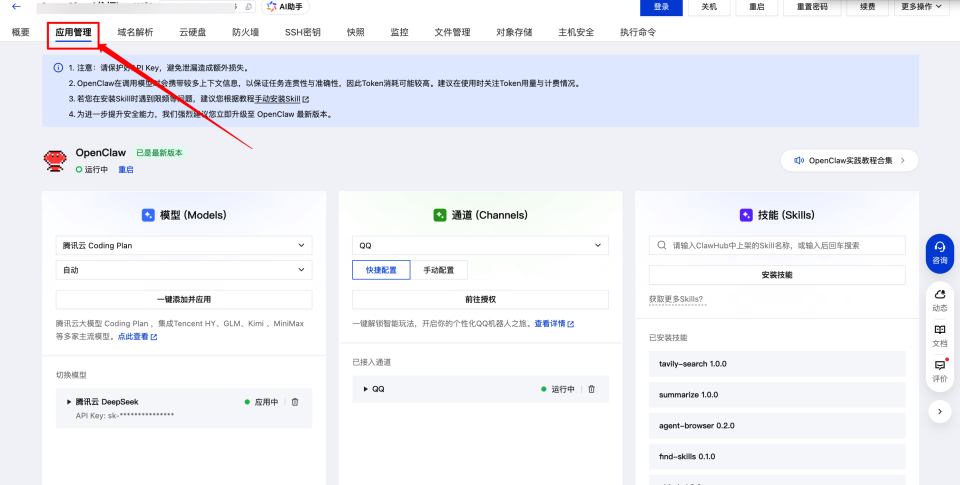Switch to the 概要 tab
This screenshot has width=960, height=485.
pos(21,32)
